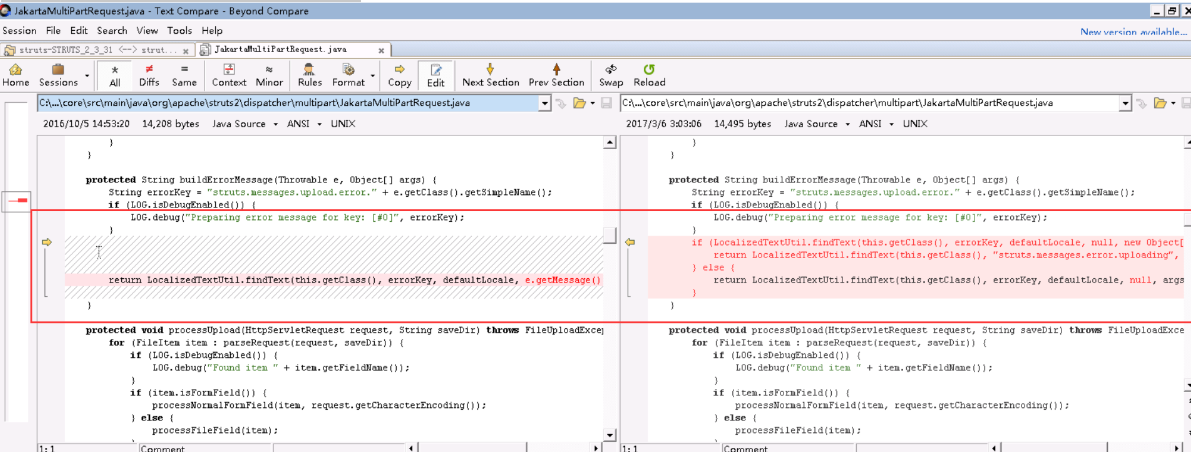This screenshot has width=1191, height=452.
Task: Open the Edit menu
Action: 79,30
